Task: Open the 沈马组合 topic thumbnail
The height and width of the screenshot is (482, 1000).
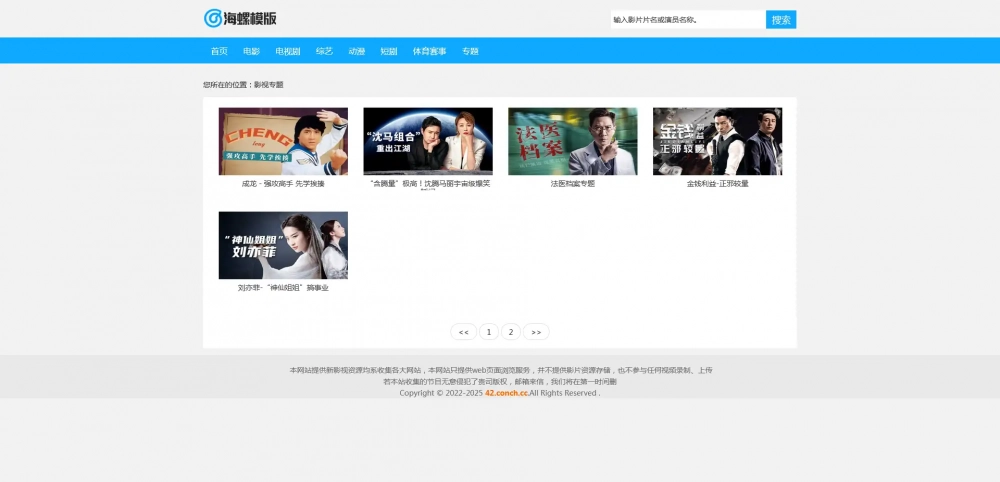Action: (428, 141)
